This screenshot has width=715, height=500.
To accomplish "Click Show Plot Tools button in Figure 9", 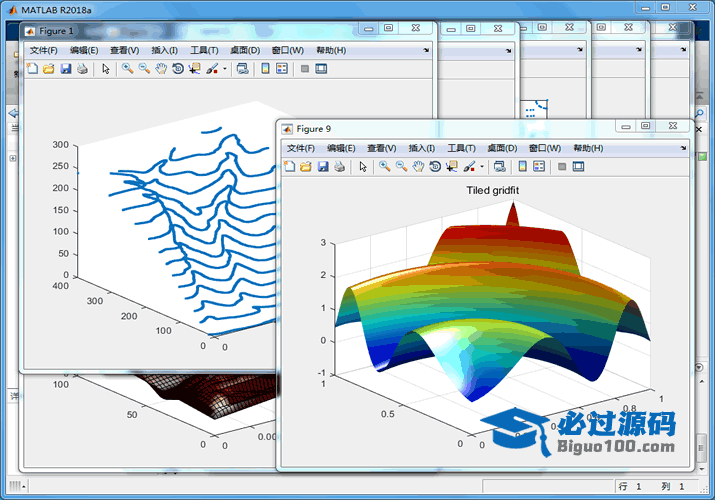I will (x=578, y=167).
